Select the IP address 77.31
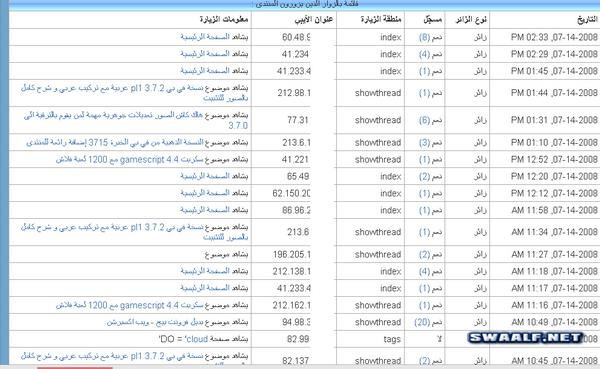The height and width of the screenshot is (369, 600). (298, 120)
